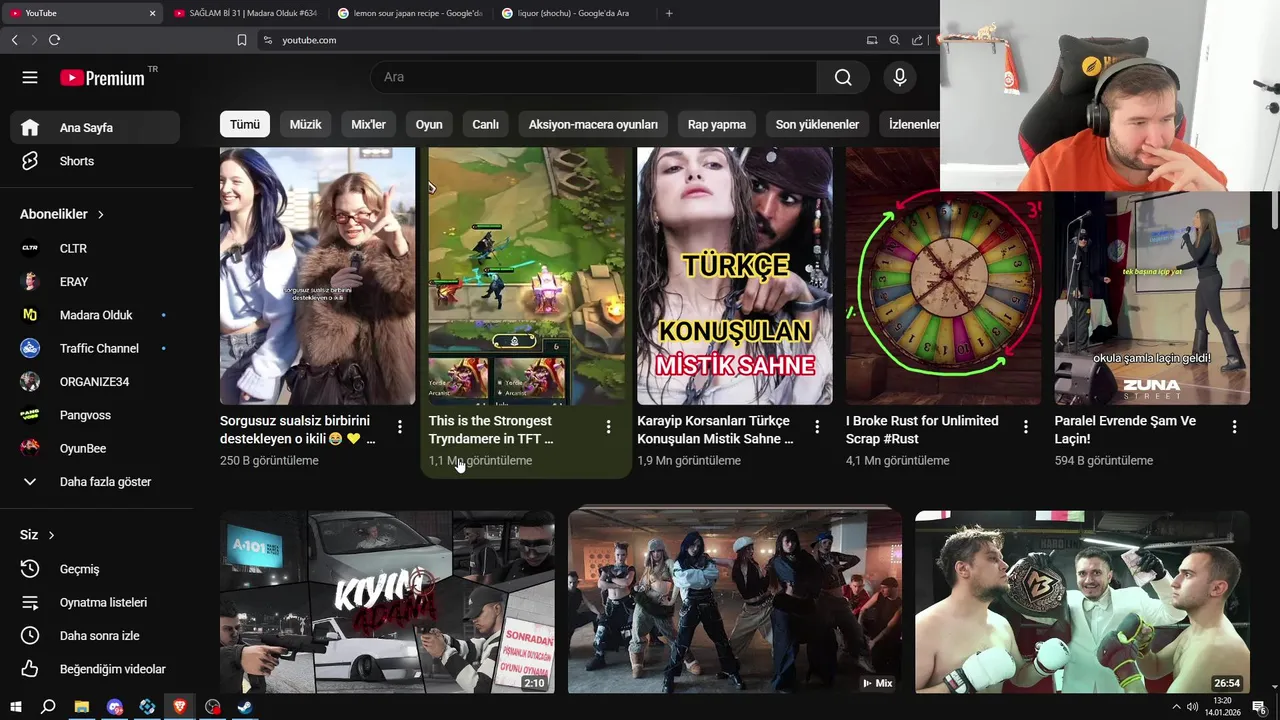Viewport: 1280px width, 720px height.
Task: Switch to the liquor (shochu) Google tab
Action: (x=573, y=13)
